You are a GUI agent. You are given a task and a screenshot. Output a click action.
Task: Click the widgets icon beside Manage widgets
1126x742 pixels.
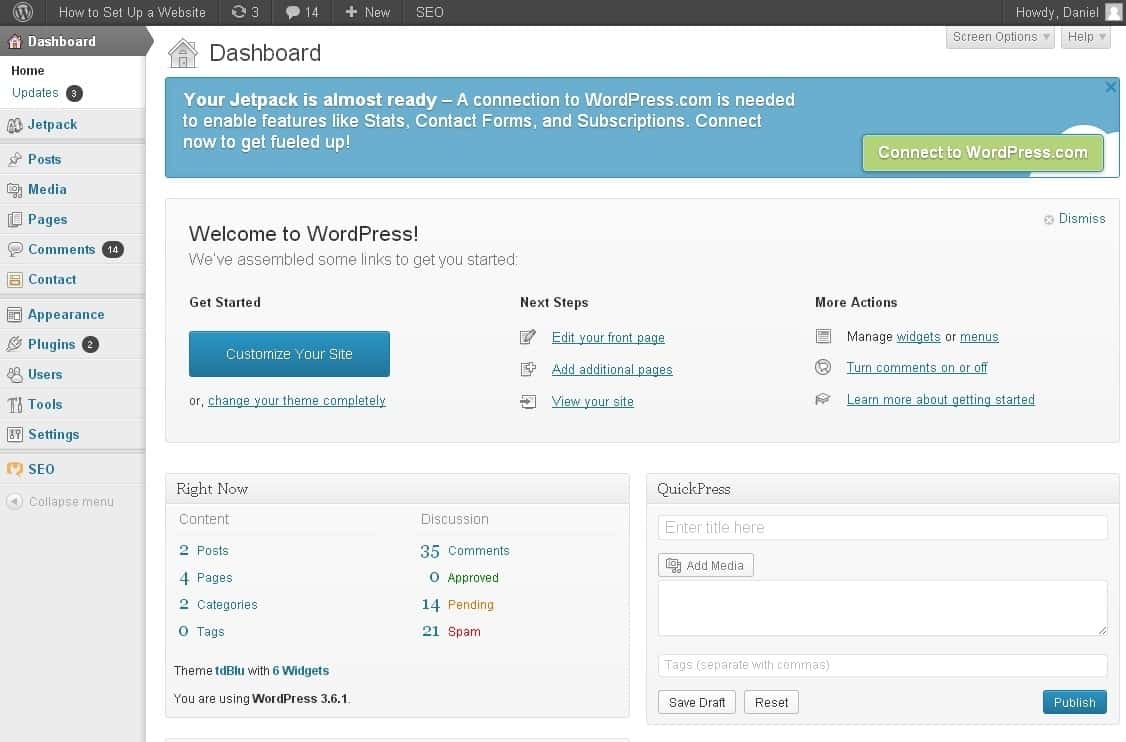[823, 336]
